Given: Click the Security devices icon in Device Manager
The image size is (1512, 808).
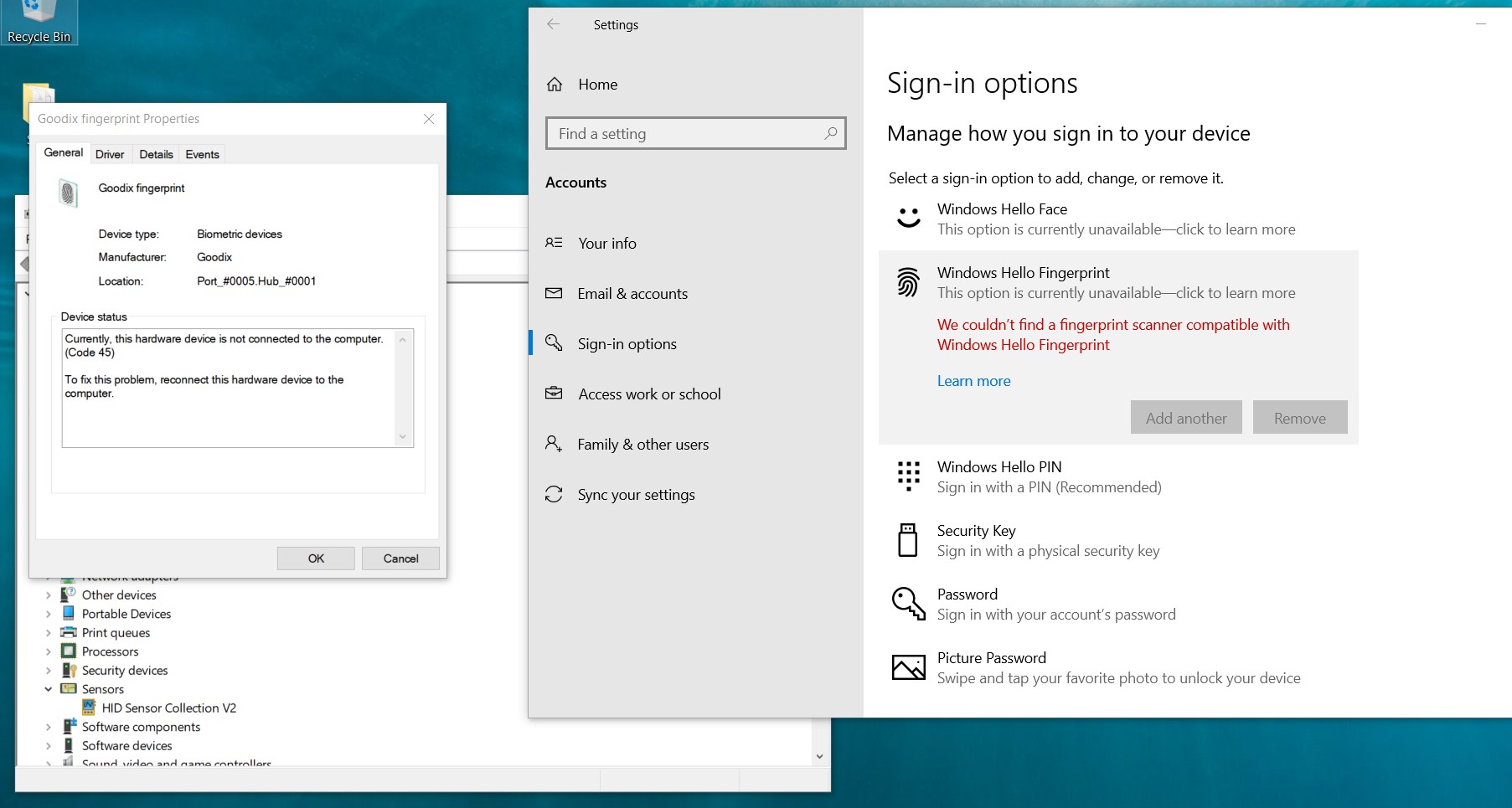Looking at the screenshot, I should click(x=69, y=670).
